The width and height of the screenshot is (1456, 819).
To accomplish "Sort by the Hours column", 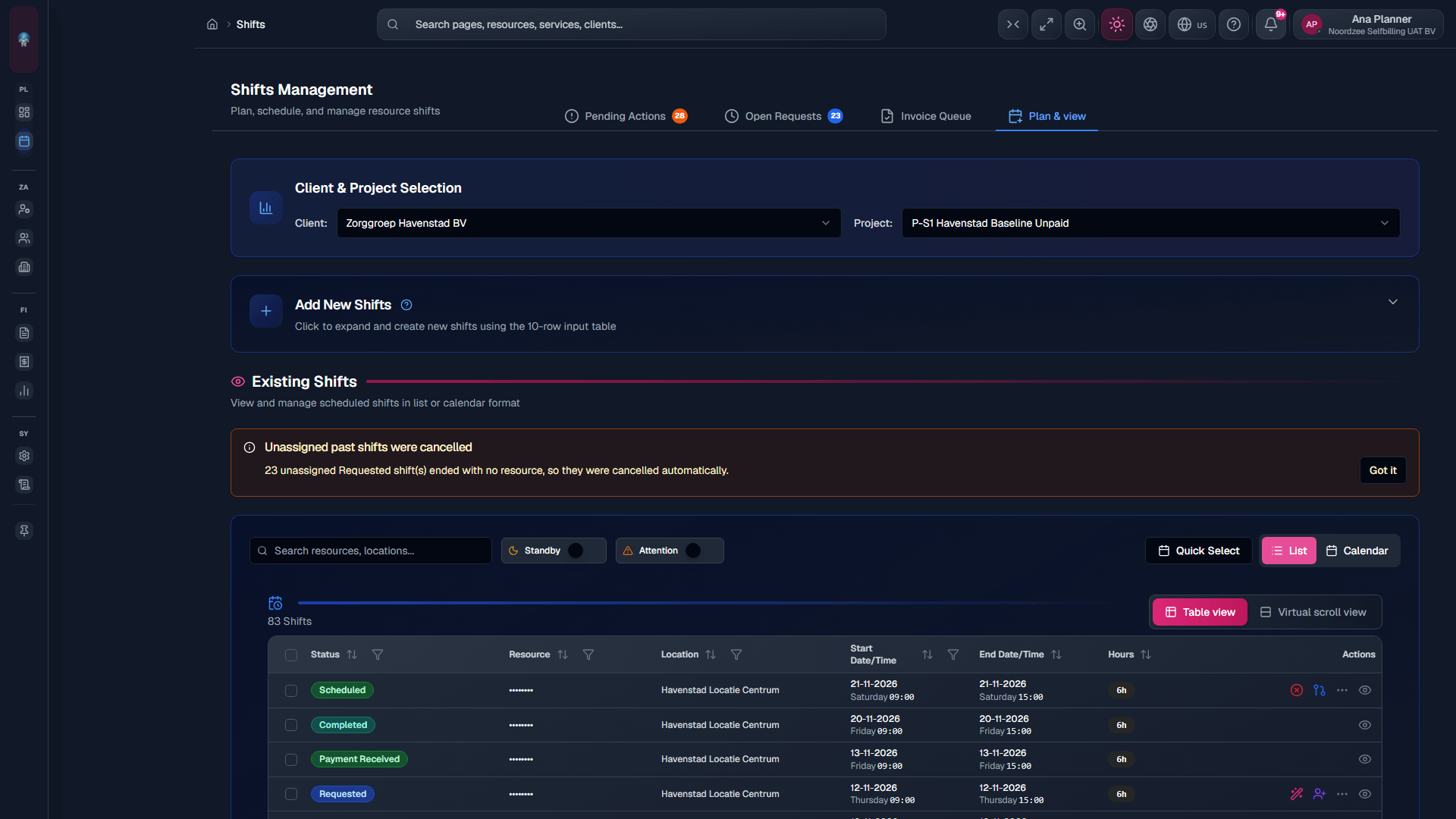I will tap(1146, 654).
